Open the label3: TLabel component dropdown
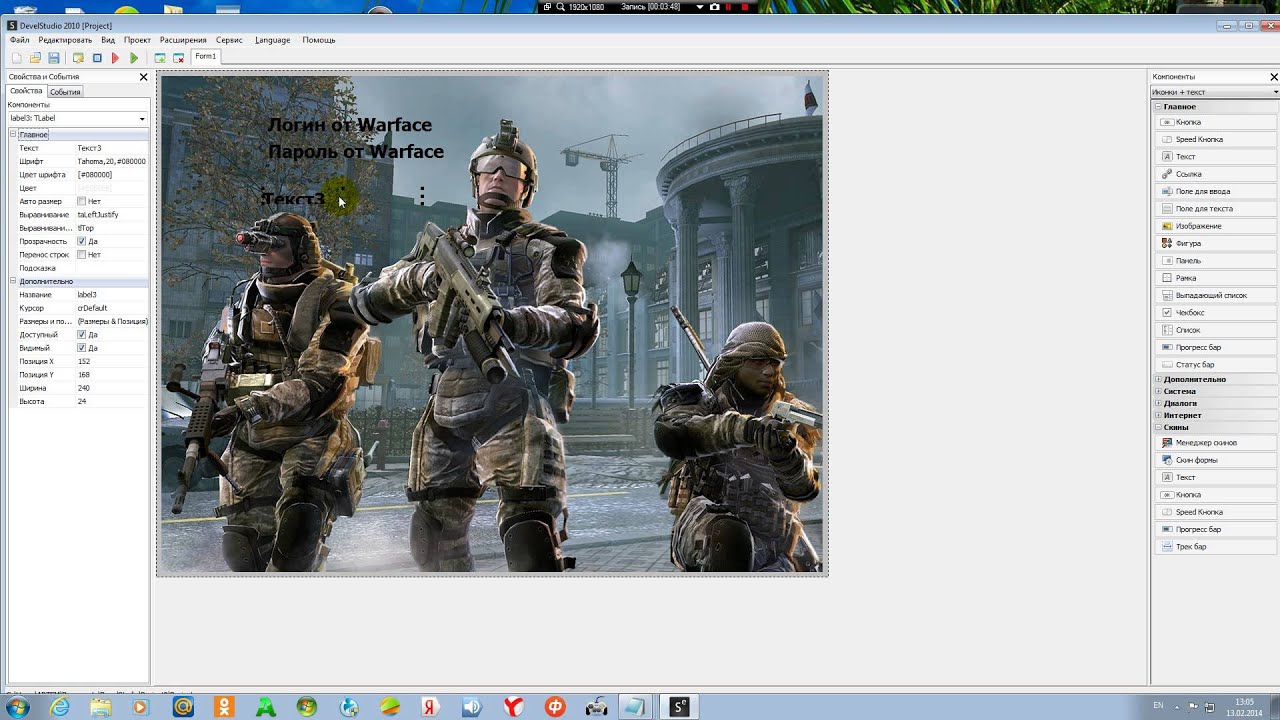Image resolution: width=1280 pixels, height=720 pixels. click(x=142, y=119)
